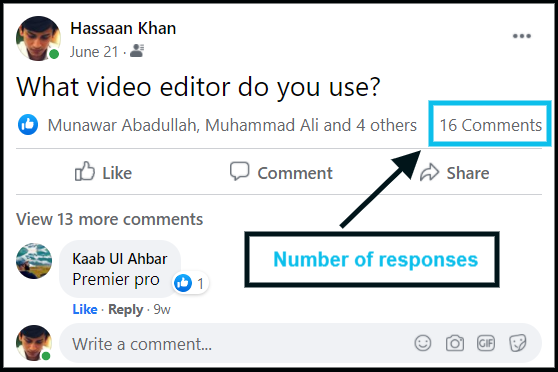The width and height of the screenshot is (558, 372).
Task: Click the friends audience icon beside June 21
Action: point(137,51)
